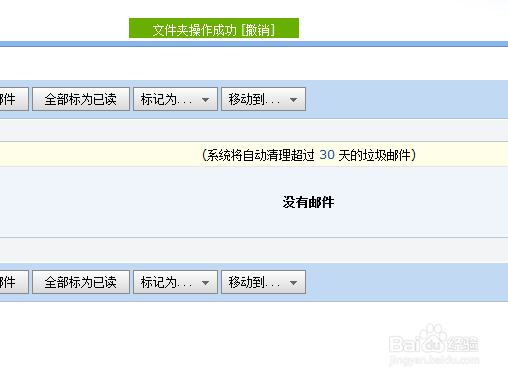Click the 撤销 undo link in green banner

click(258, 30)
